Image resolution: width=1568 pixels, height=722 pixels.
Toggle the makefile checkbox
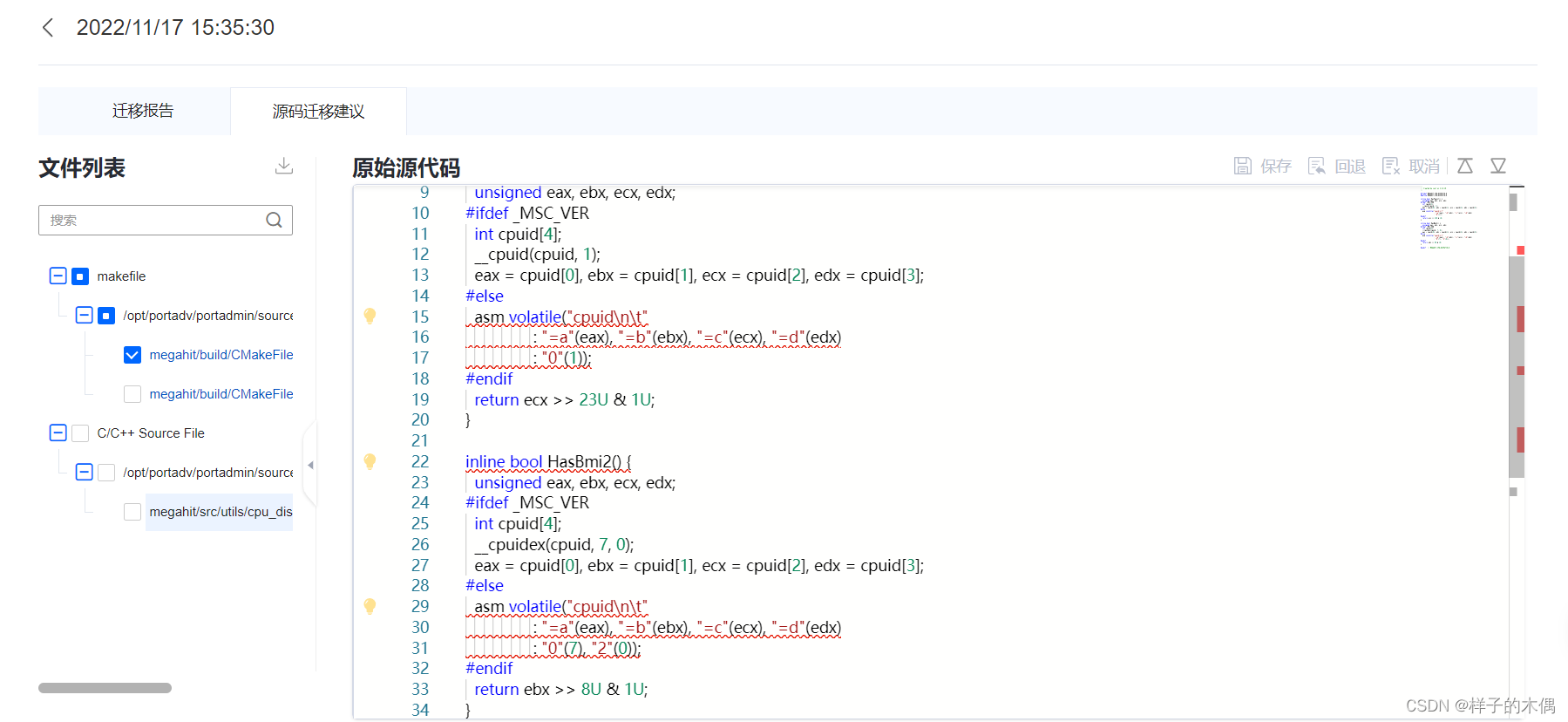tap(80, 276)
